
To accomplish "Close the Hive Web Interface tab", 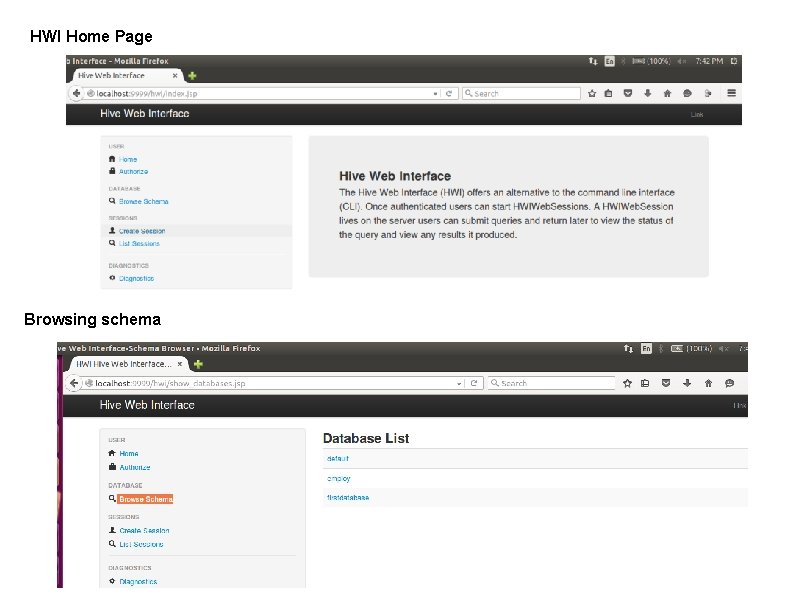I will pos(175,75).
